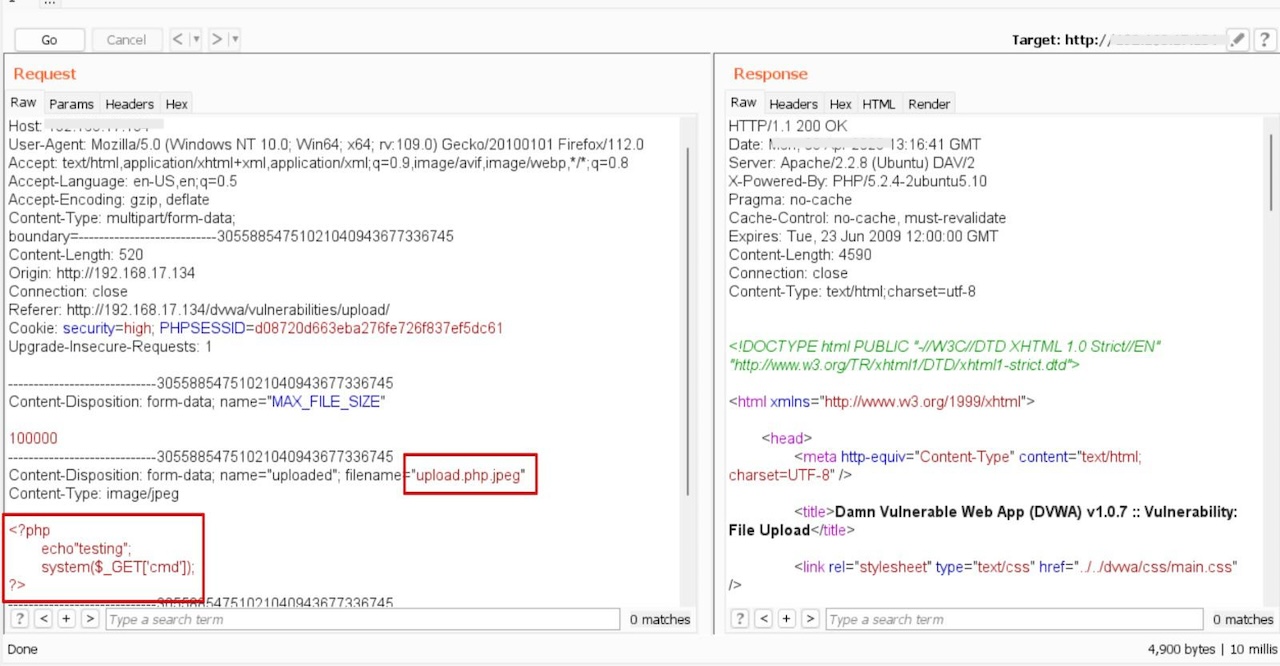
Task: Switch to the Response Headers tab
Action: (x=793, y=104)
